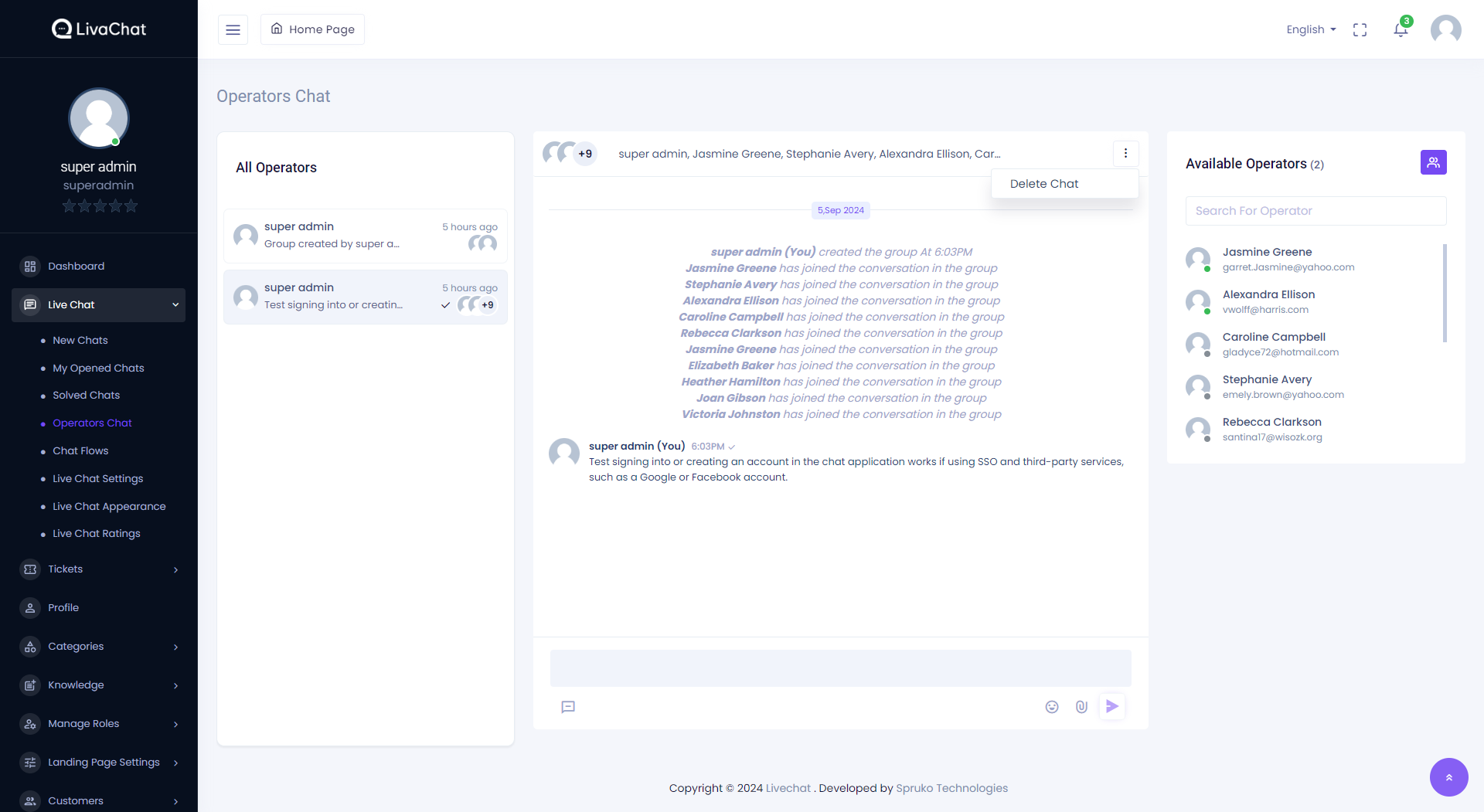Enter fullscreen mode via the expand icon
The width and height of the screenshot is (1484, 812).
tap(1360, 29)
